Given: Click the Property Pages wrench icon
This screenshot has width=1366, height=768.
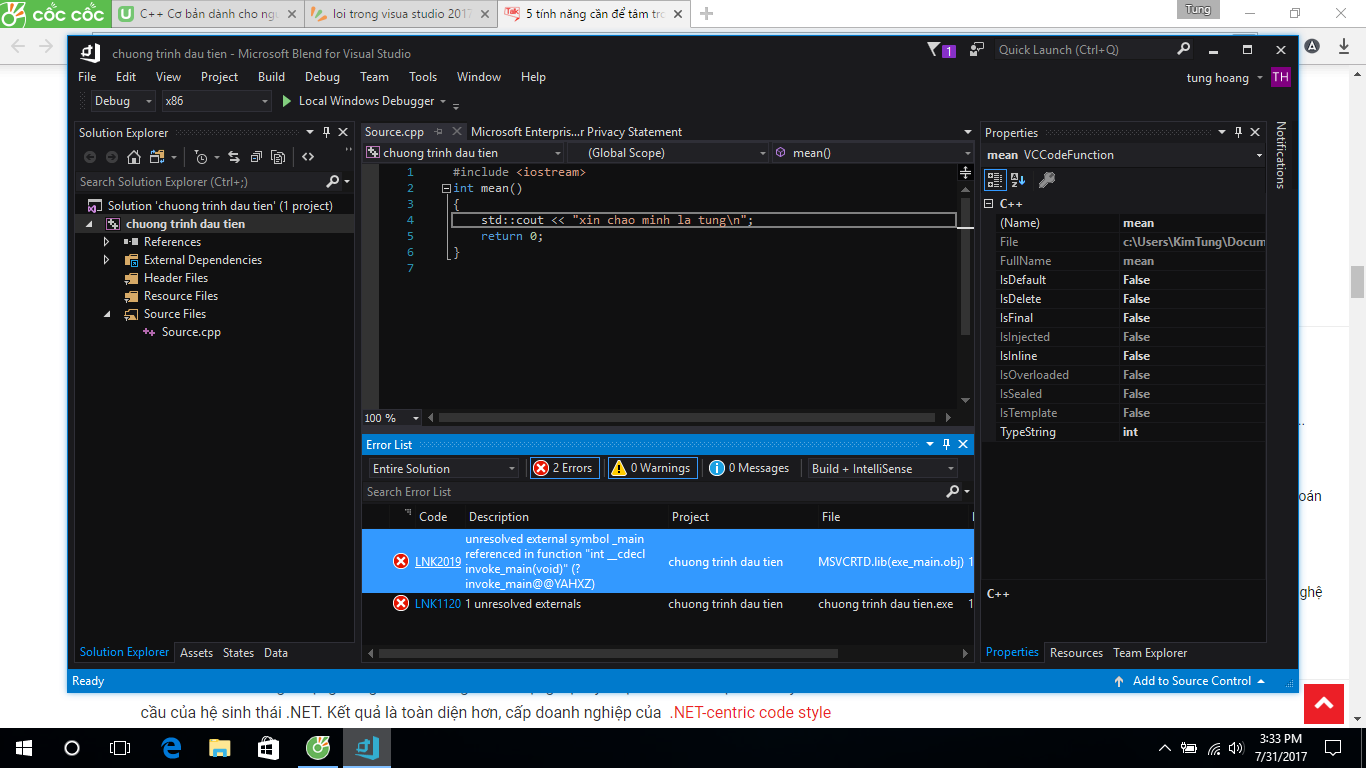Looking at the screenshot, I should (1046, 180).
